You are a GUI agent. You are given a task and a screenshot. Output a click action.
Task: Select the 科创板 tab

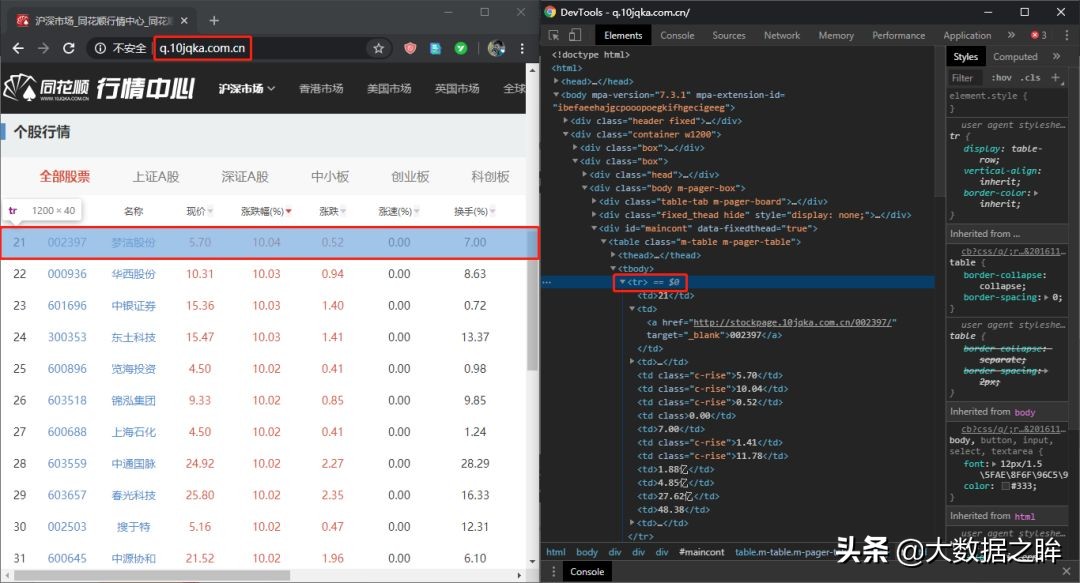point(490,177)
